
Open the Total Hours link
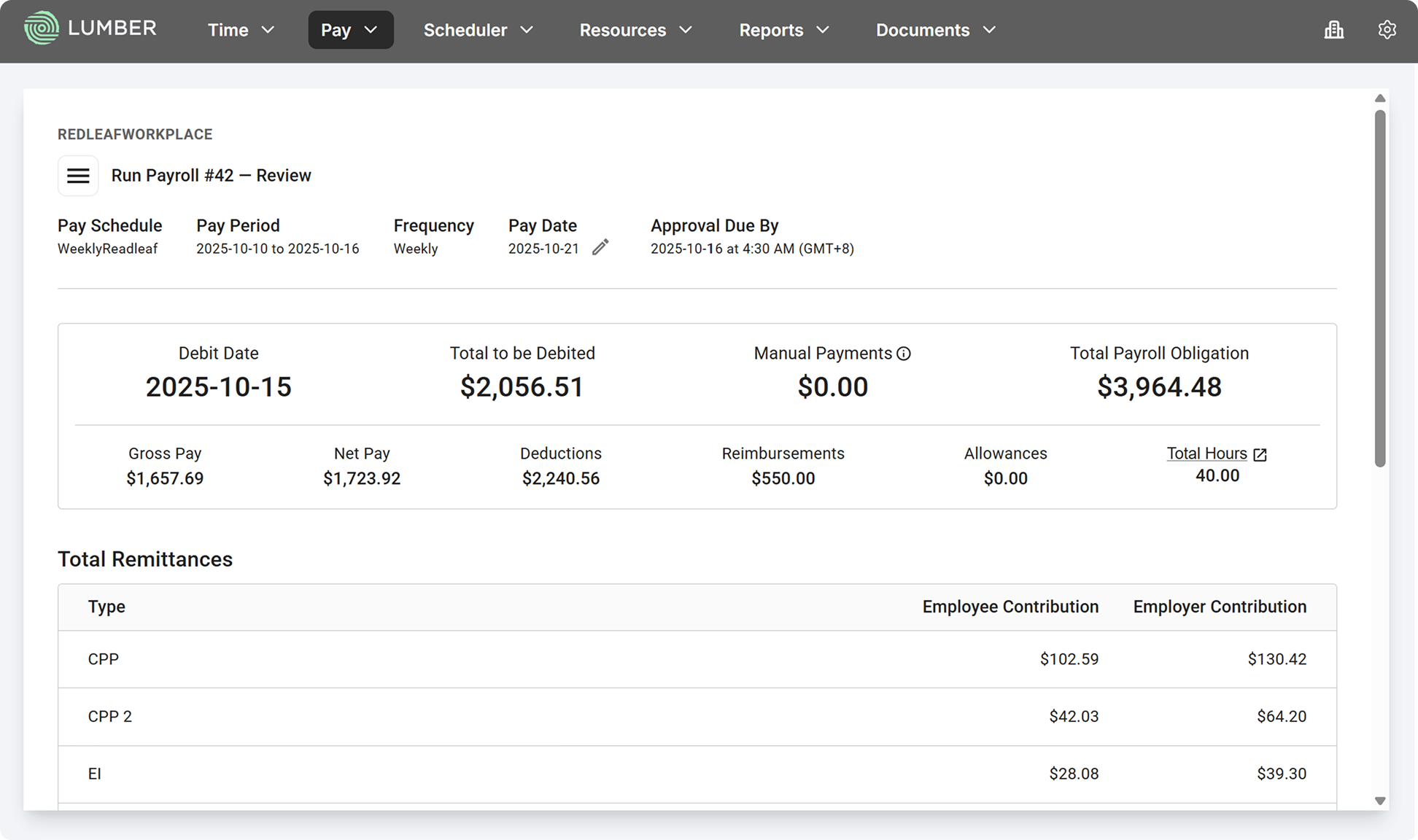point(1206,454)
